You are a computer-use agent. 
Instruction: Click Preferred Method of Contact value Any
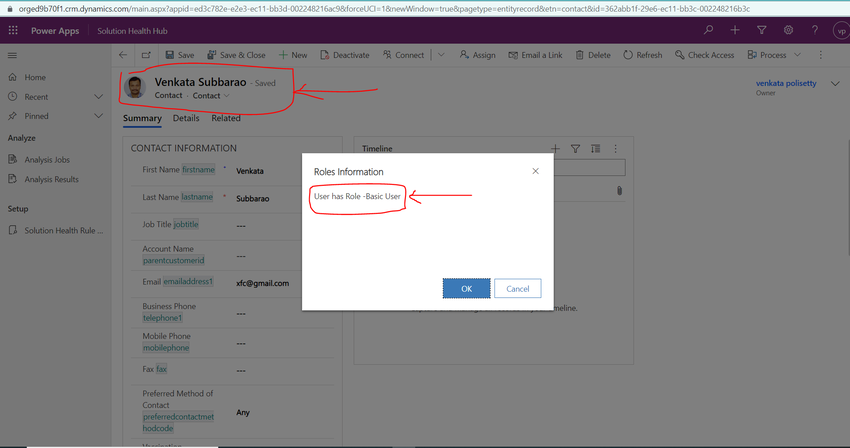[243, 412]
